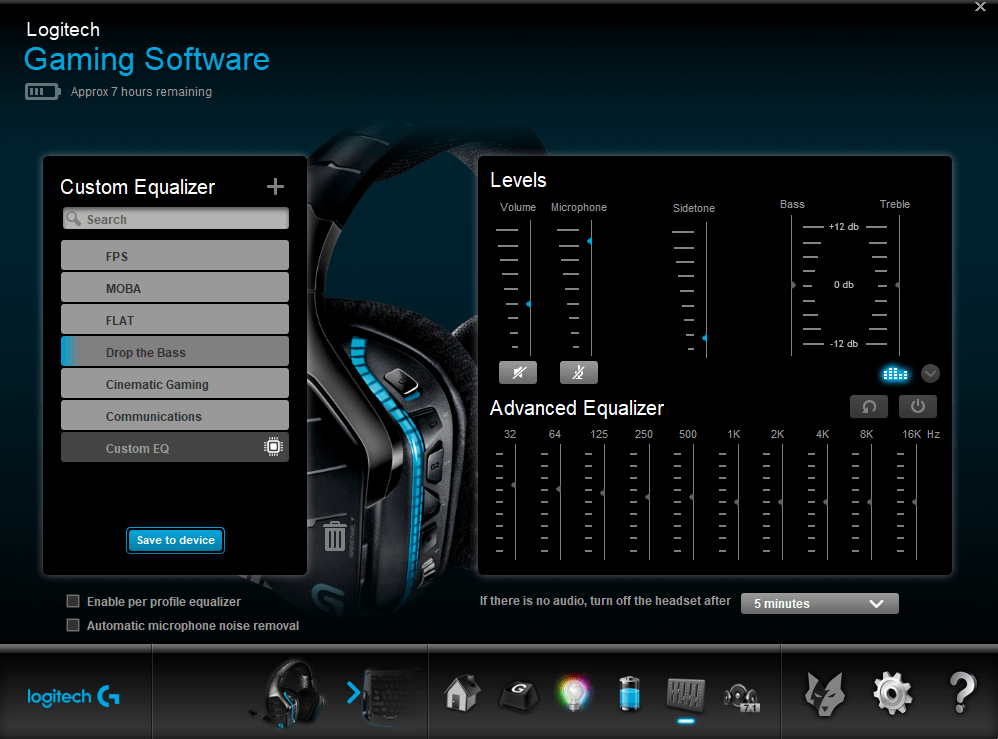
Task: Click the battery status icon
Action: [x=43, y=92]
